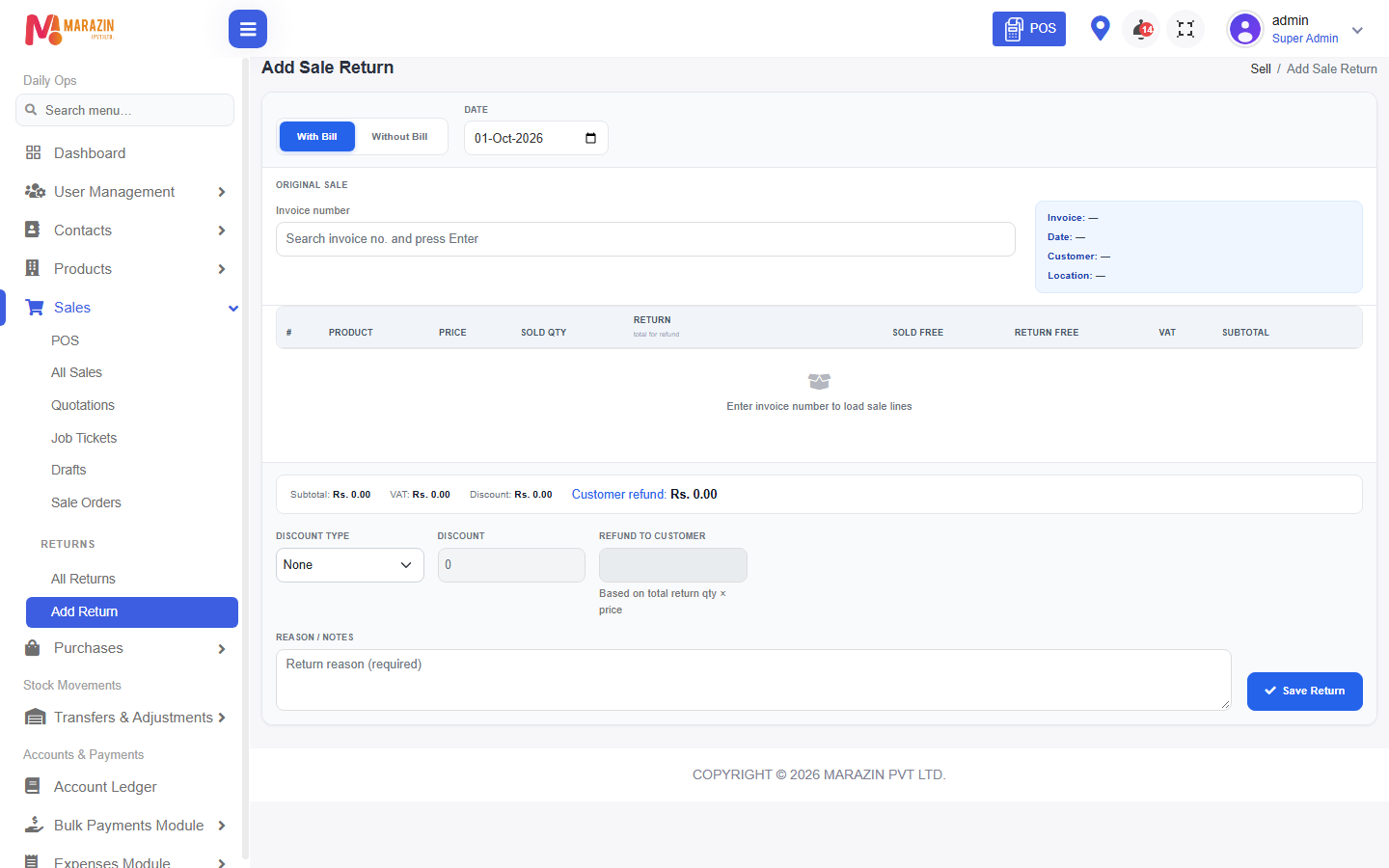Click the Save Return button
The height and width of the screenshot is (868, 1389).
tap(1304, 692)
